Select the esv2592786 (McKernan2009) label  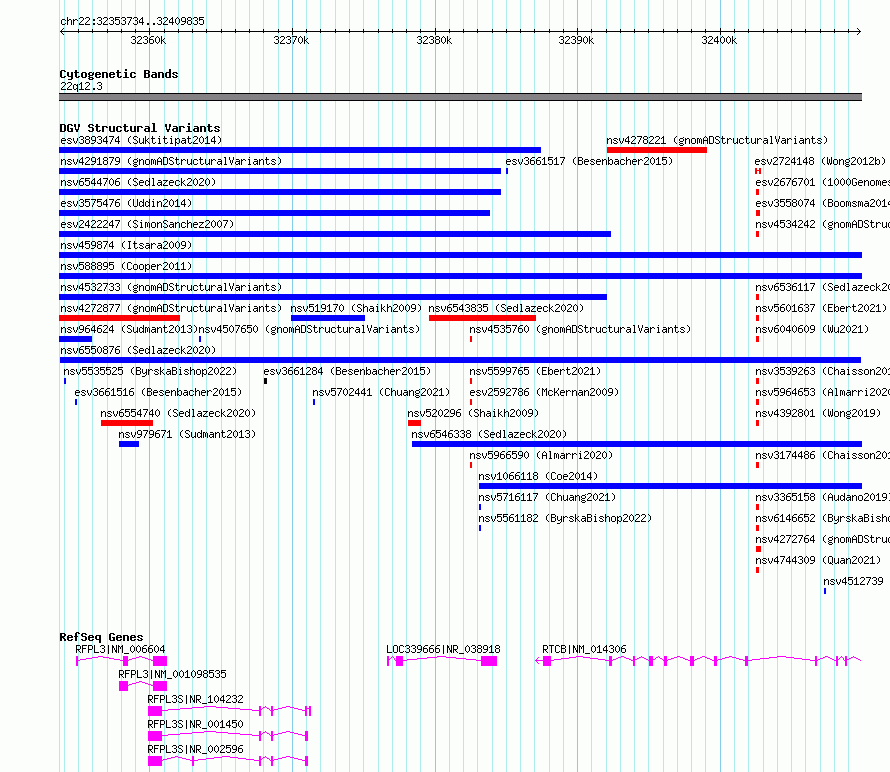[x=544, y=392]
